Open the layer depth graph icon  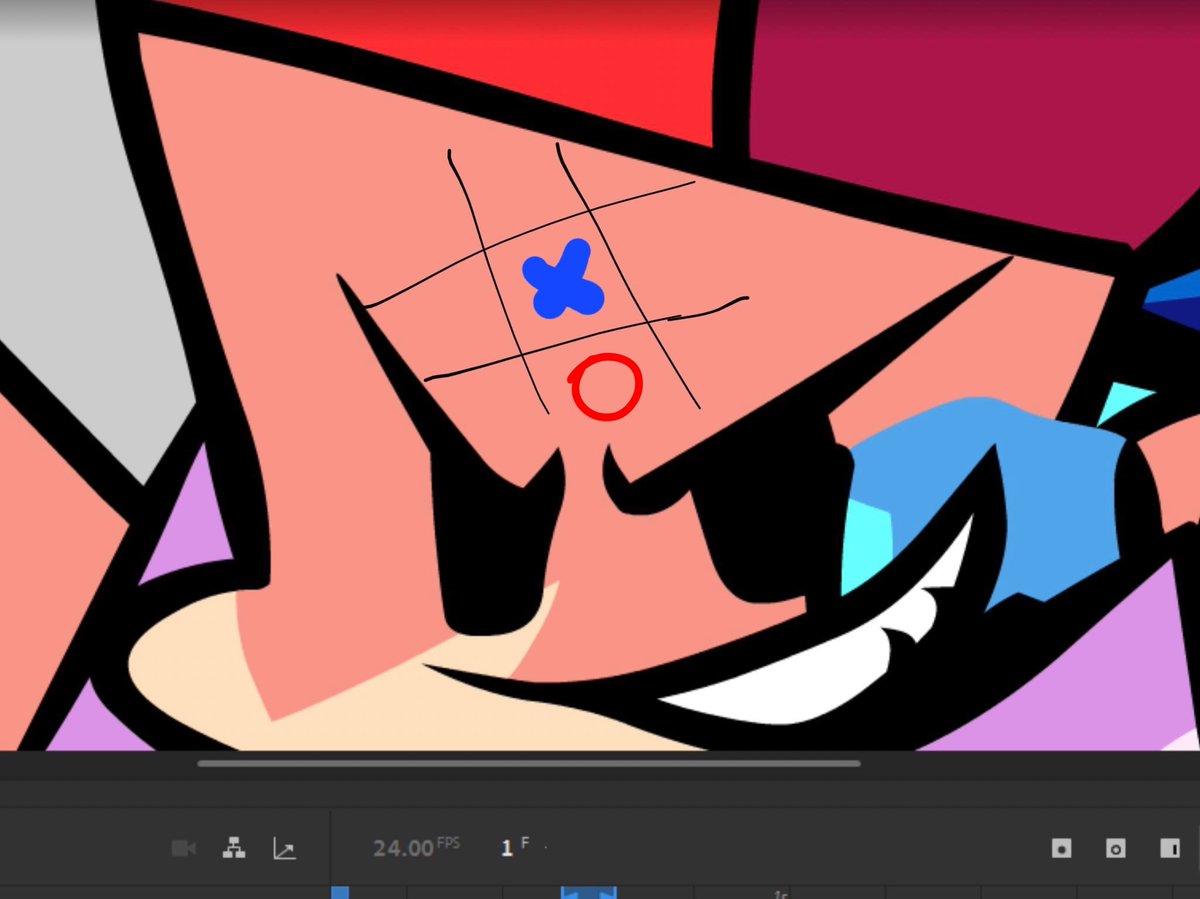tap(285, 849)
